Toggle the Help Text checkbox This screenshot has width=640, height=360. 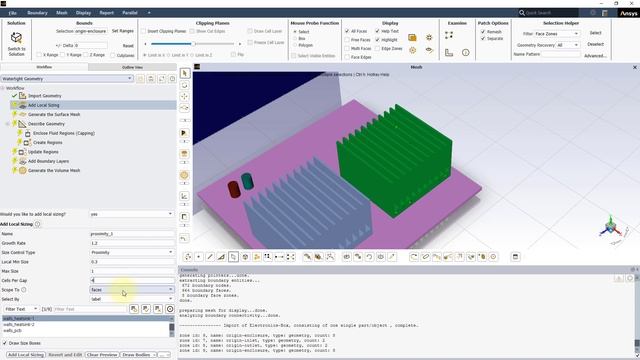coord(378,31)
